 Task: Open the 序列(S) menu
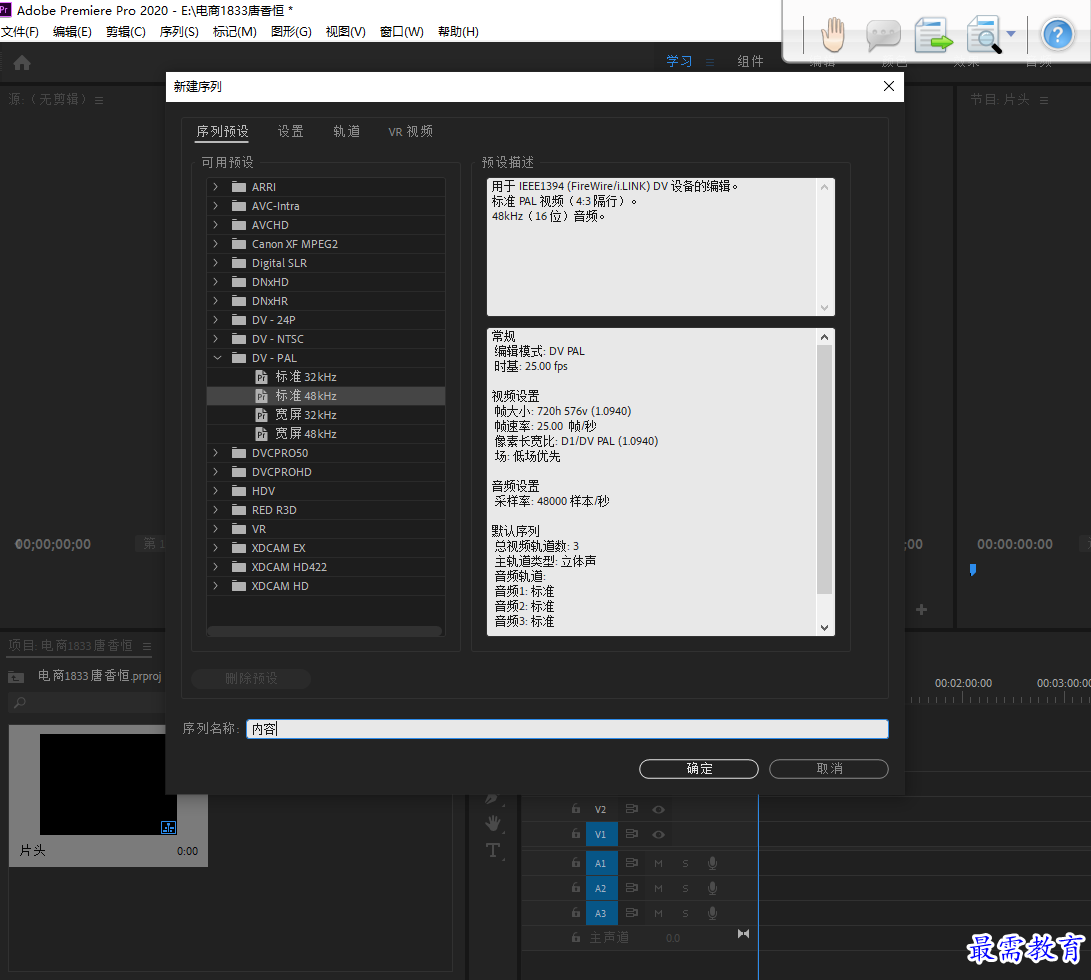(179, 31)
